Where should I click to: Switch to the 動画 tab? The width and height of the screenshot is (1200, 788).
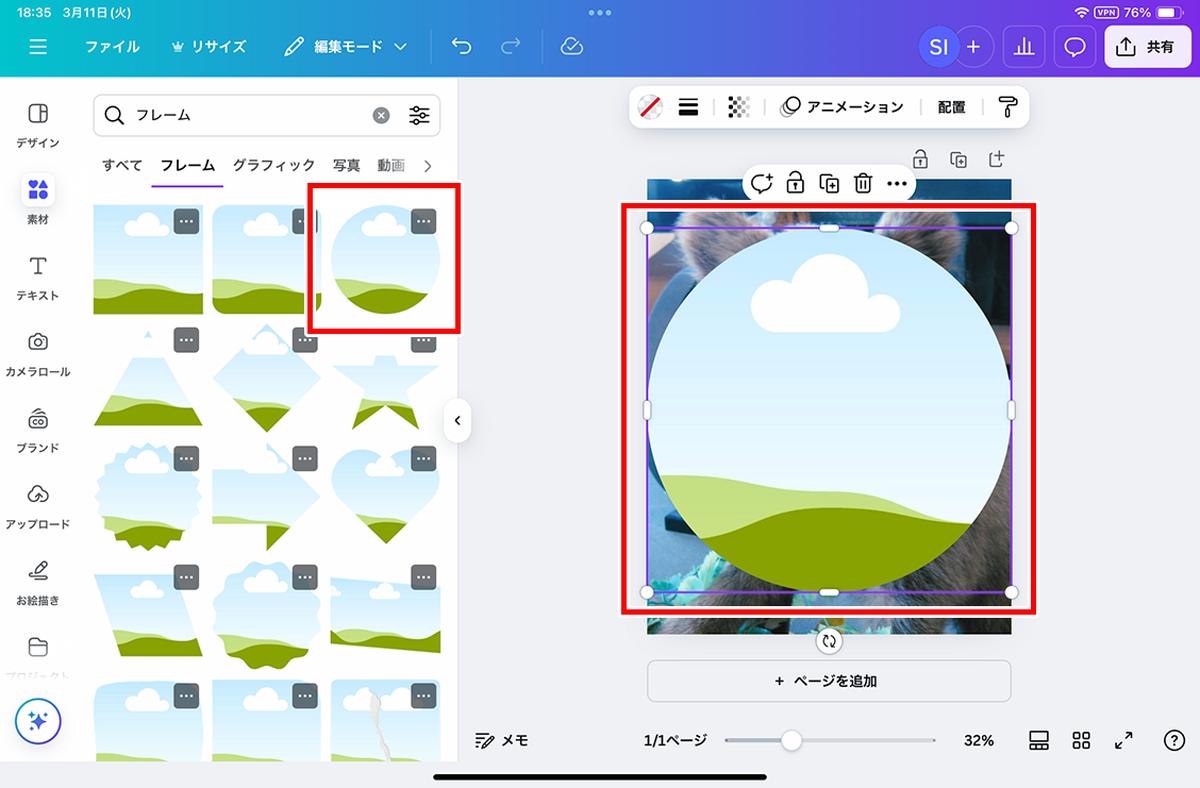click(391, 165)
